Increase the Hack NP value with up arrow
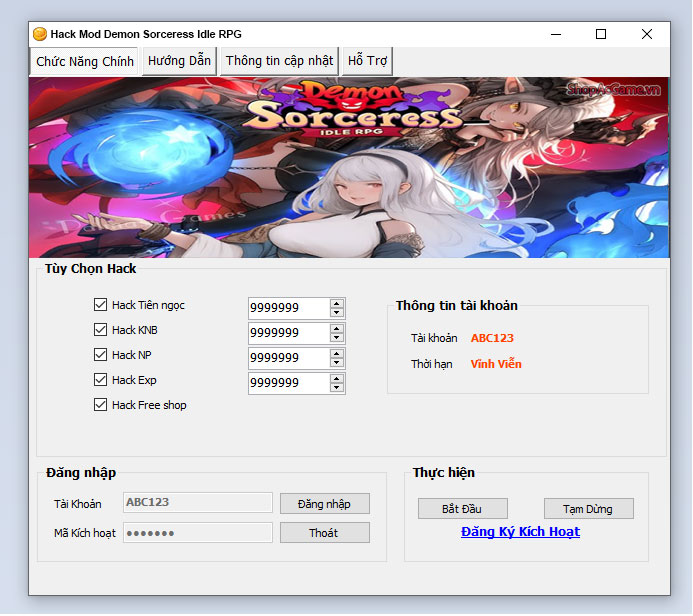Screen dimensions: 693x616 coord(337,354)
